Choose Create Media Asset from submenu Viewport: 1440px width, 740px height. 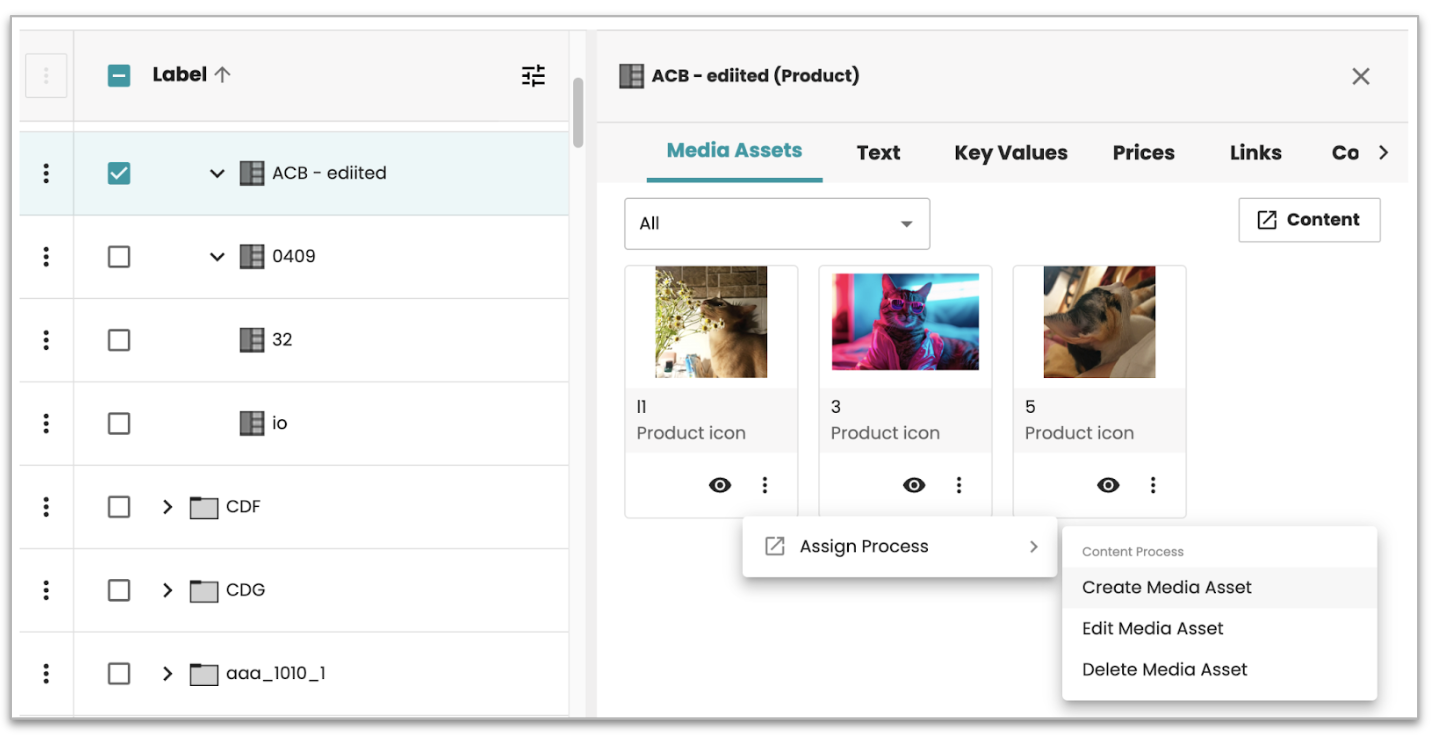[x=1167, y=588]
